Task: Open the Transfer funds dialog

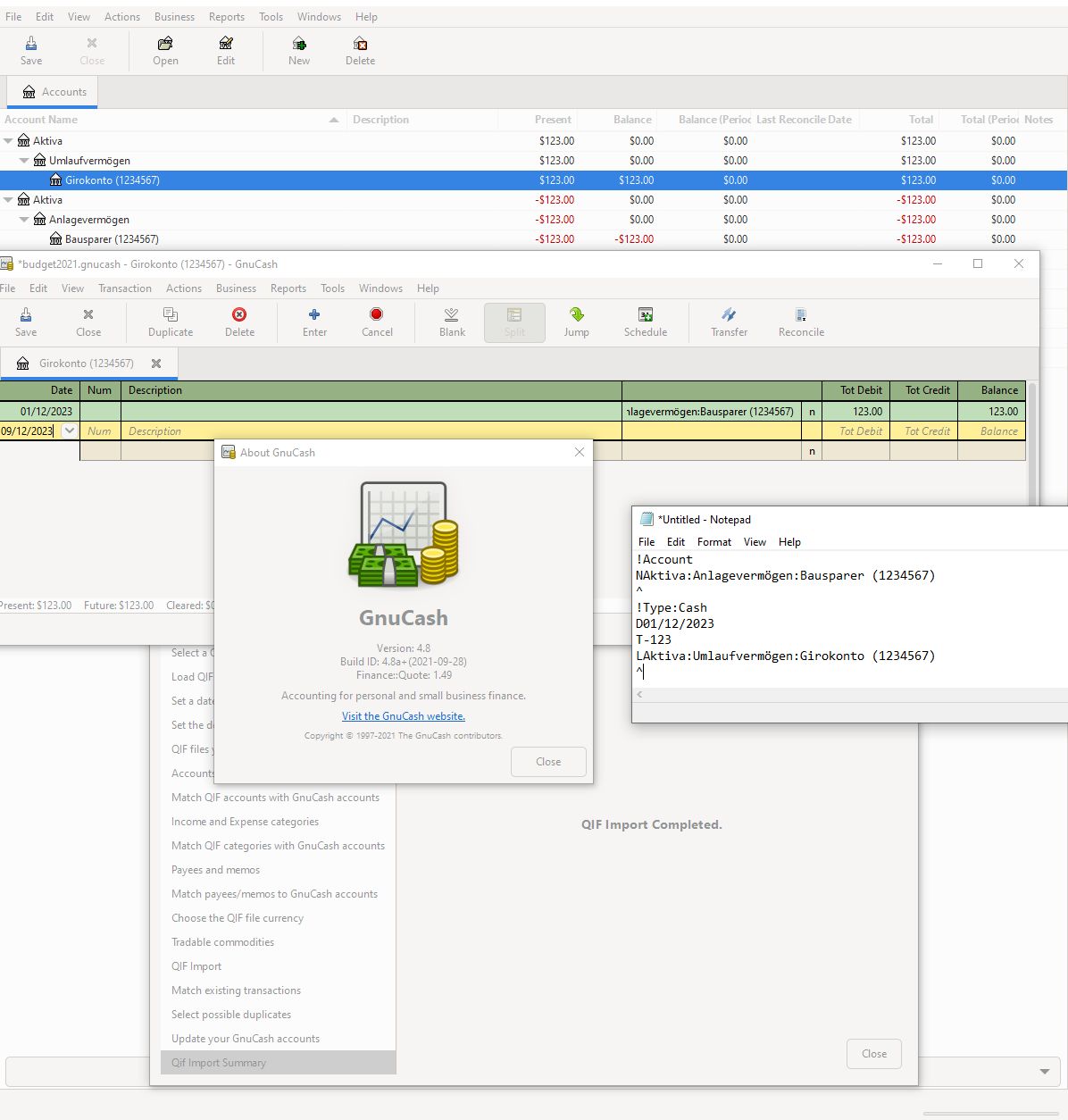Action: (x=729, y=322)
